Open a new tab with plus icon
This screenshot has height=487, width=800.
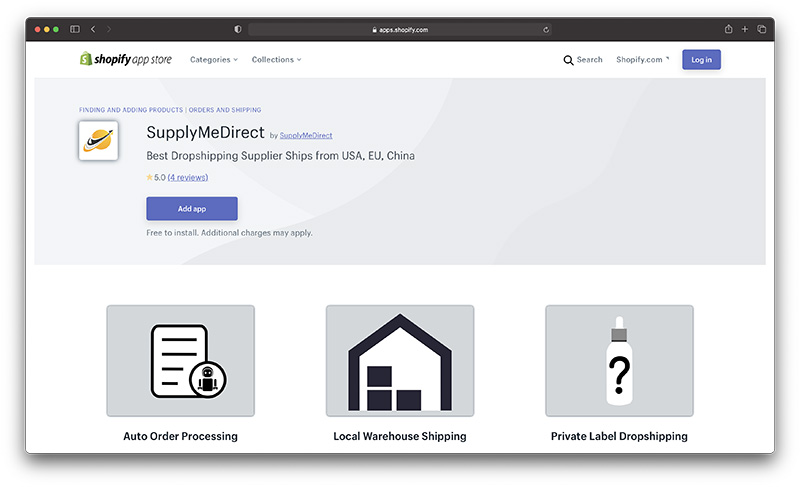click(745, 30)
